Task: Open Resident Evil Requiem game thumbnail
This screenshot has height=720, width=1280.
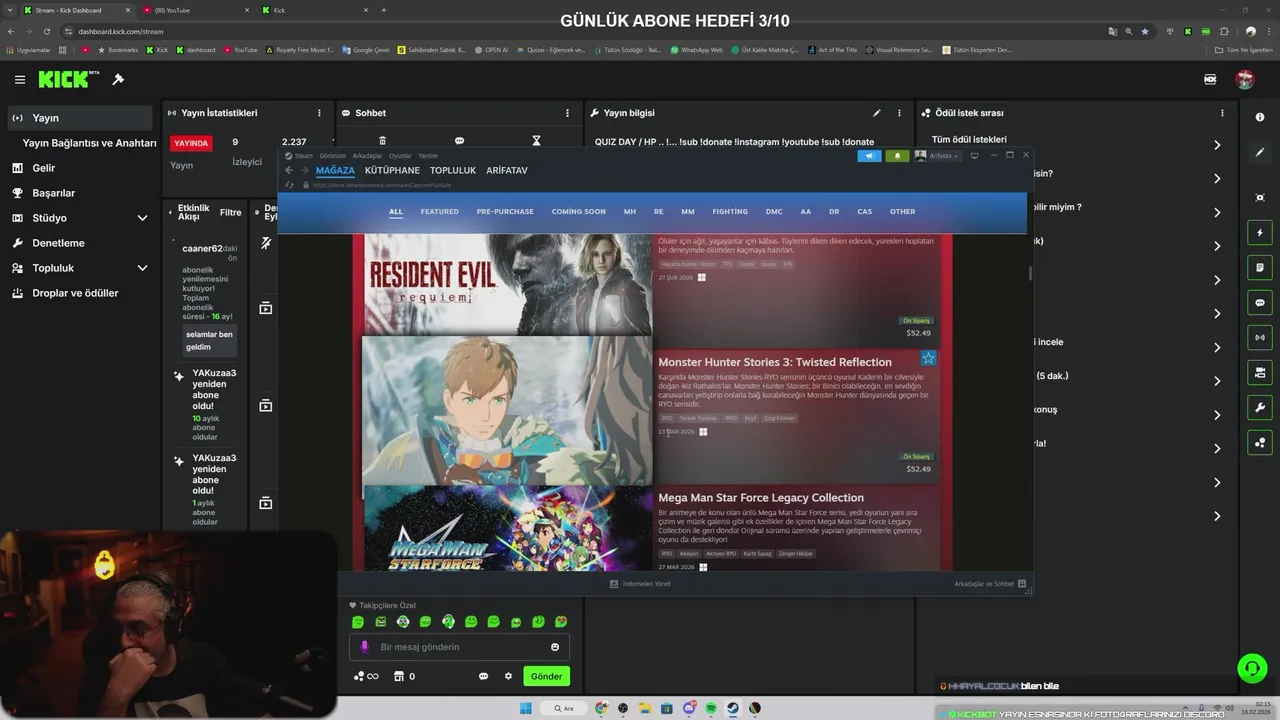Action: pyautogui.click(x=506, y=285)
